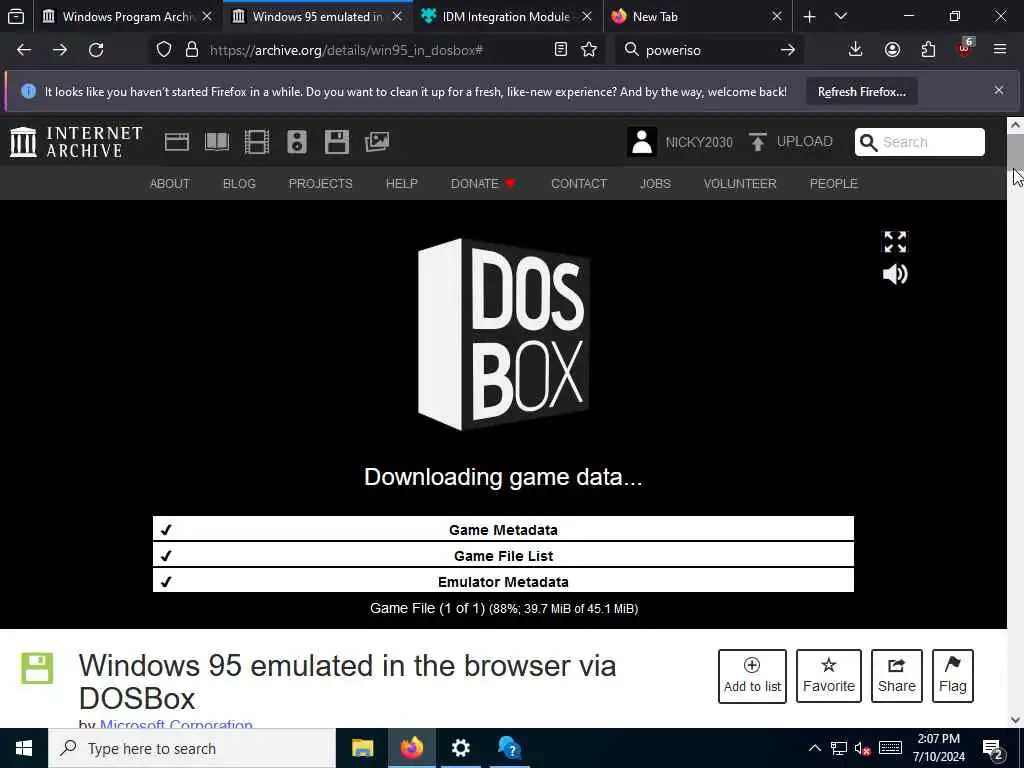
Task: Close the IDM Integration Module tab
Action: coord(586,17)
